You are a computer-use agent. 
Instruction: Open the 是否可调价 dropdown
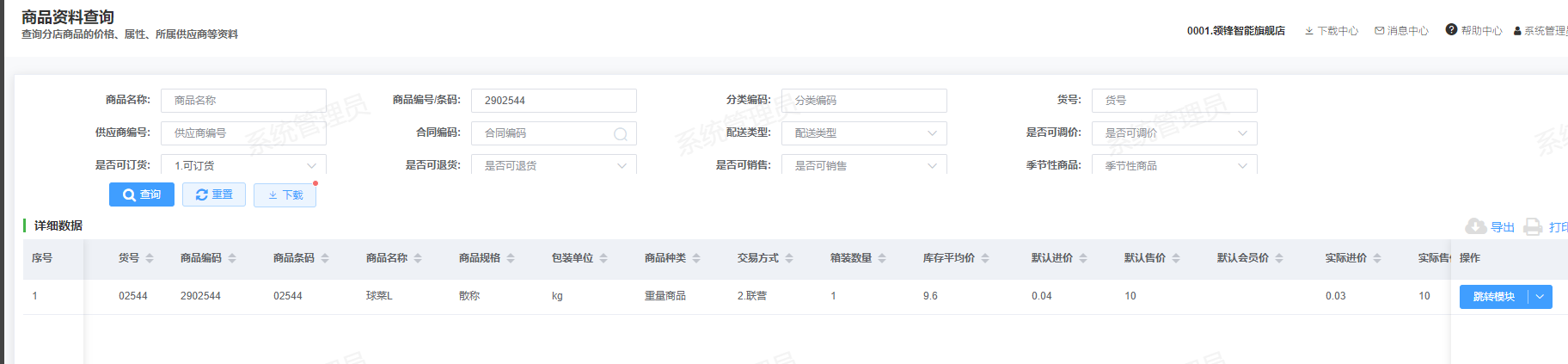click(x=1174, y=133)
